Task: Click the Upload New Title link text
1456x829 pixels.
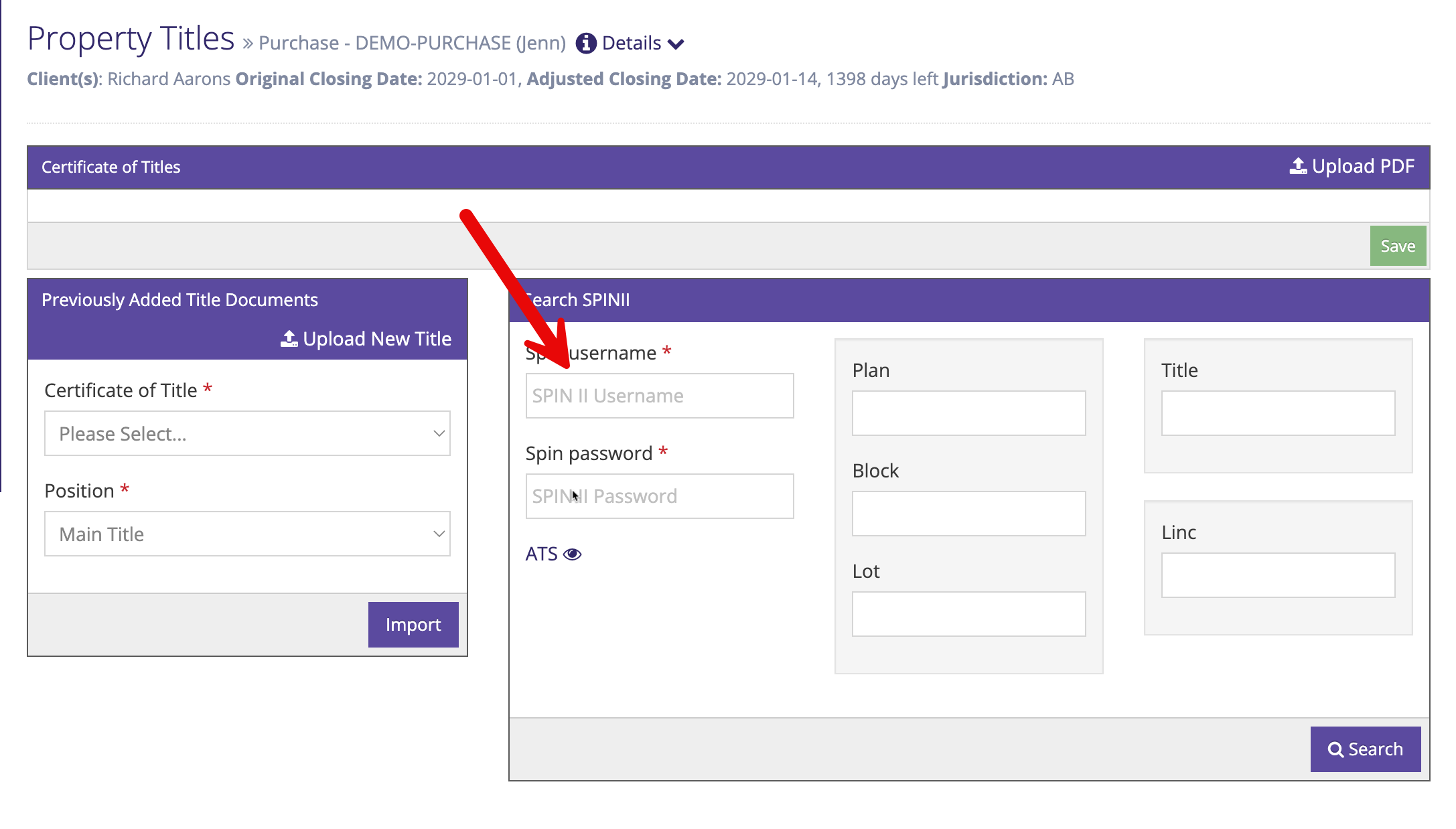Action: [x=377, y=339]
